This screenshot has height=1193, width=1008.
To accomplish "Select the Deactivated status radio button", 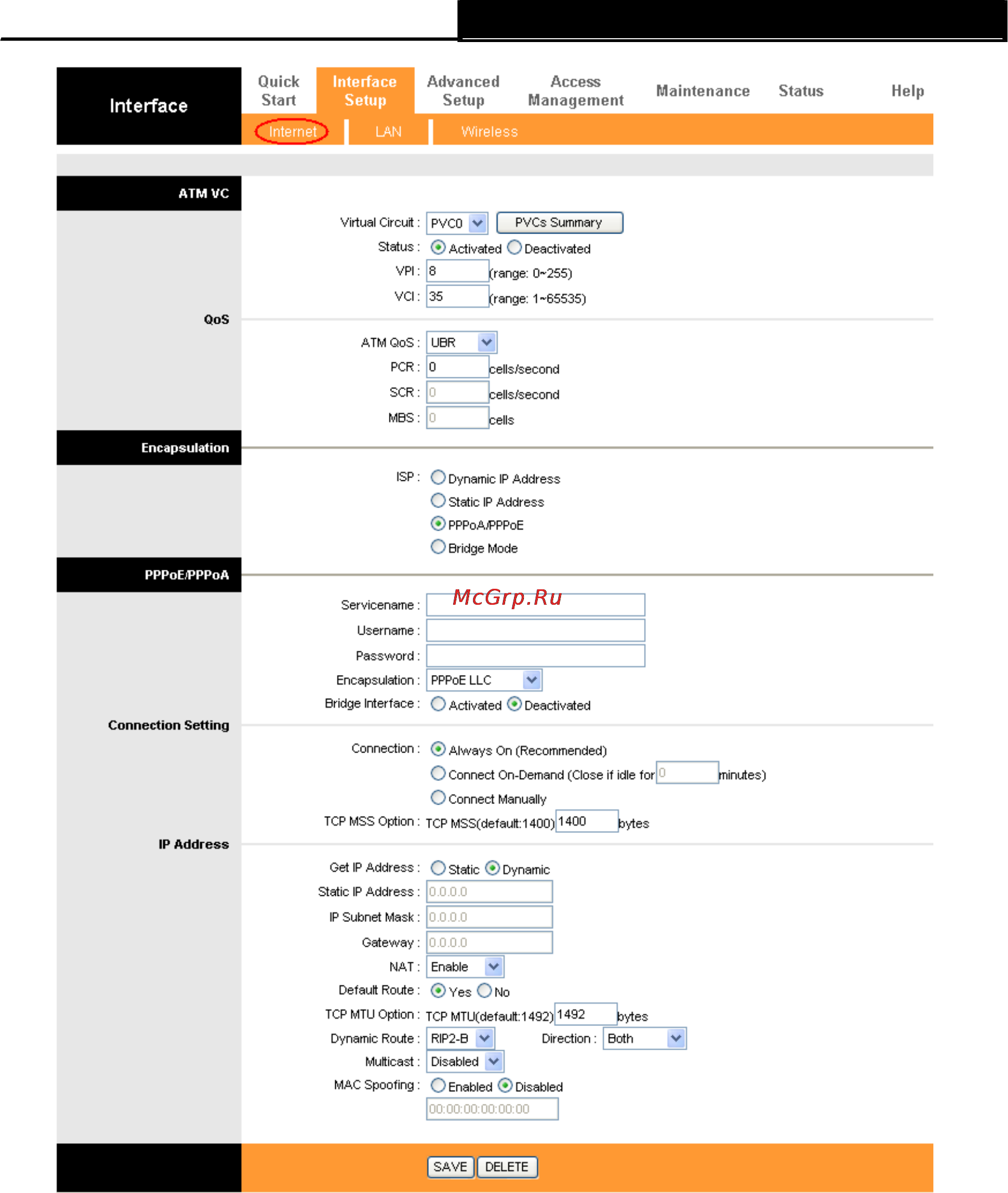I will (515, 247).
